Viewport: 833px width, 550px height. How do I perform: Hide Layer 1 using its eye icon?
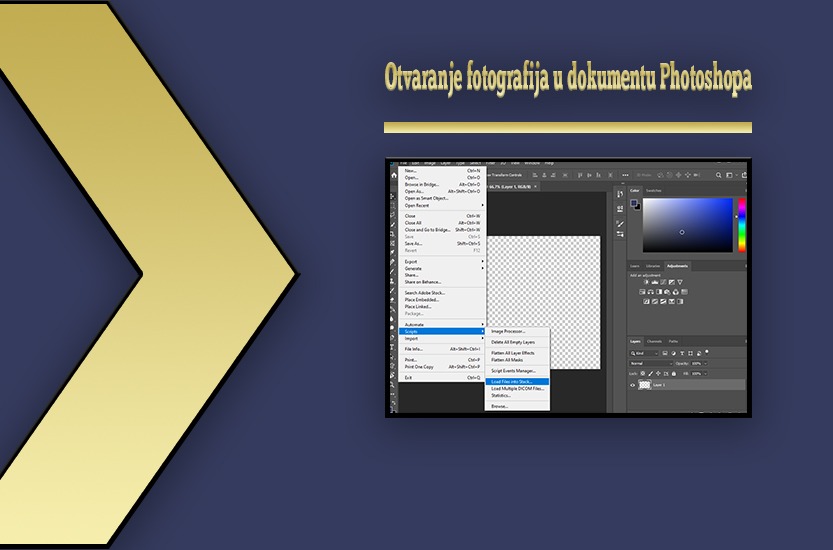coord(633,385)
